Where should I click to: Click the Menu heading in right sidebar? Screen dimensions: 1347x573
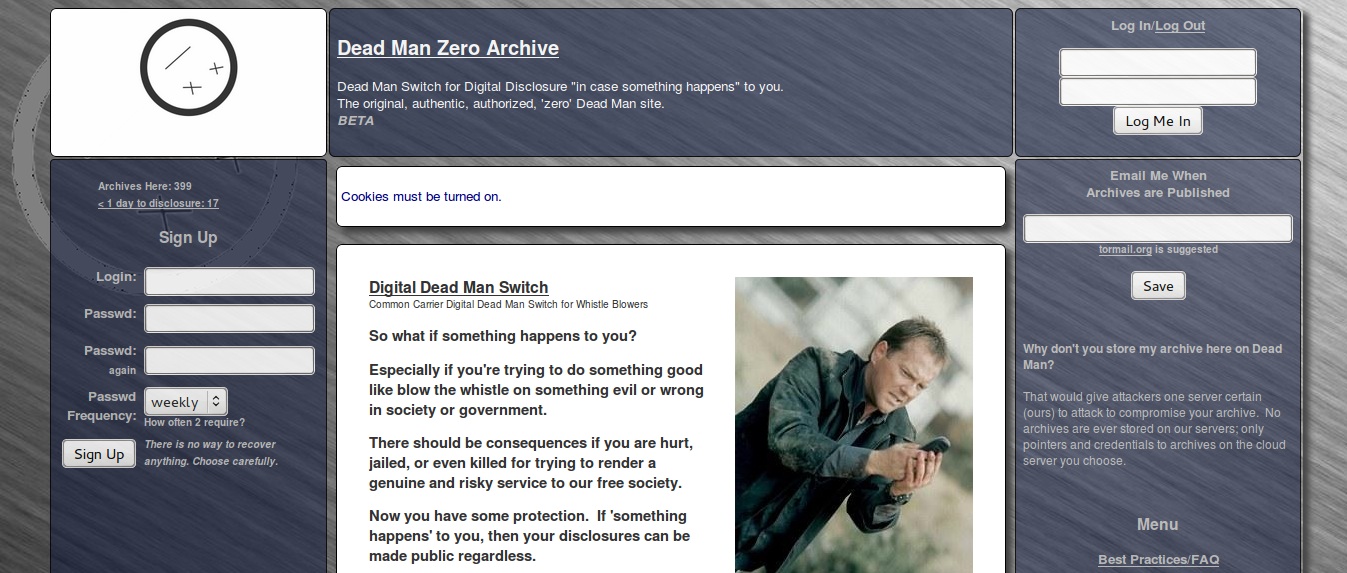click(x=1158, y=525)
